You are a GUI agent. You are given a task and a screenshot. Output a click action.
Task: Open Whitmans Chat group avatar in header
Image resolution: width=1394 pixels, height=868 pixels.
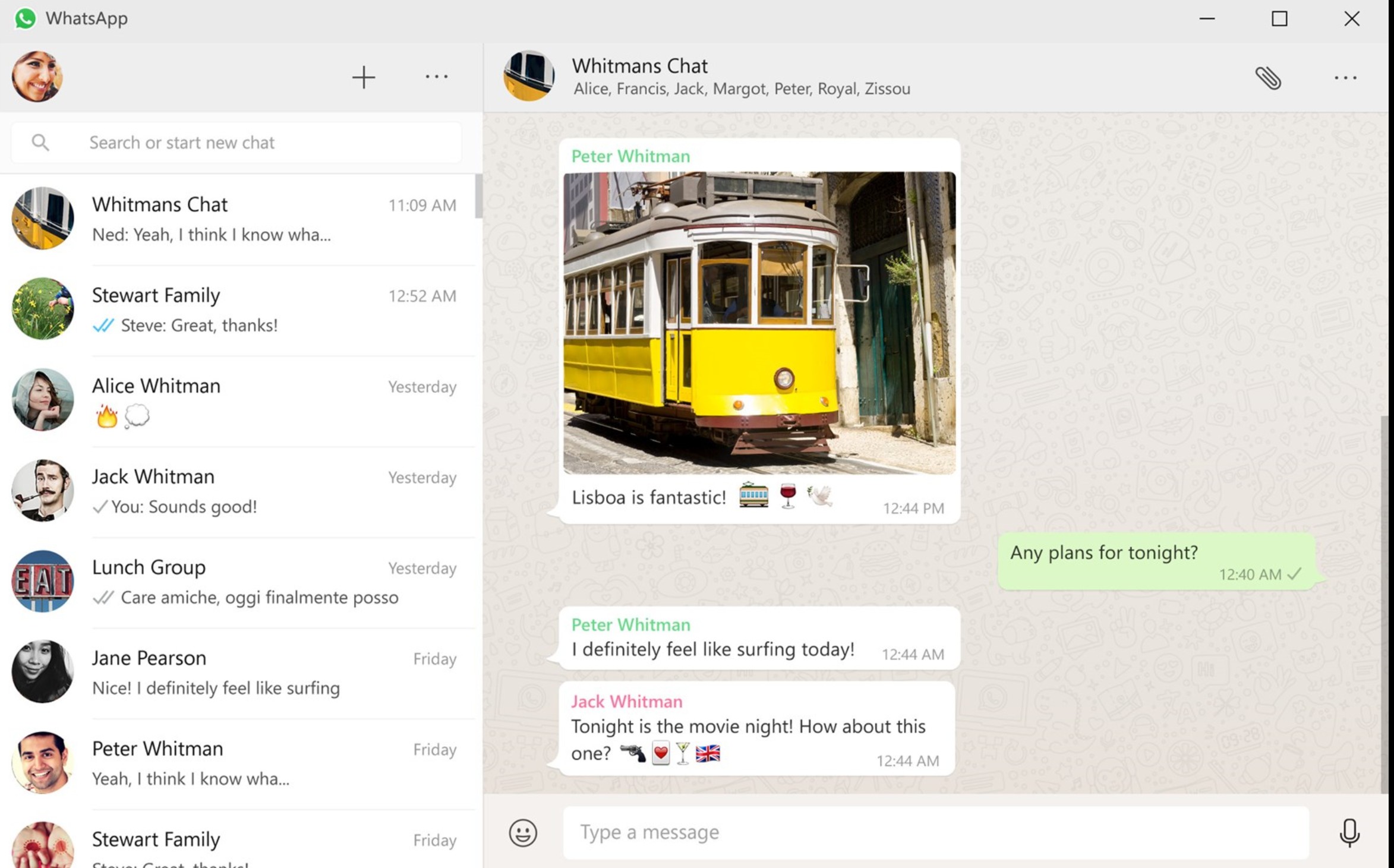529,76
